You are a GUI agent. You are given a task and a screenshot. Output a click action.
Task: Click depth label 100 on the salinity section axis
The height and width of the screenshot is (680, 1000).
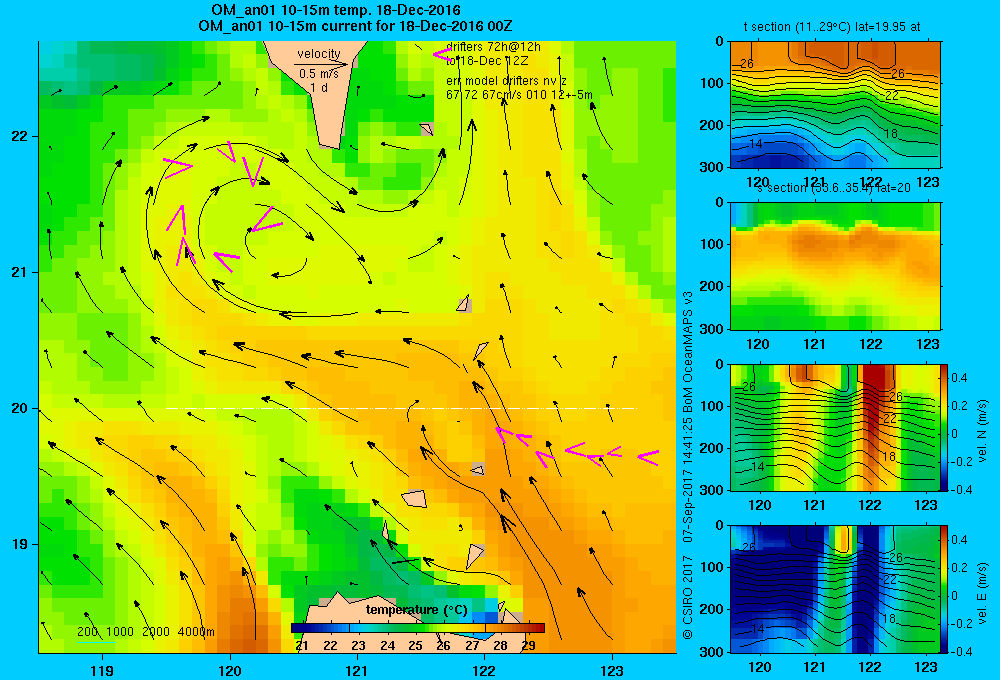[x=712, y=244]
